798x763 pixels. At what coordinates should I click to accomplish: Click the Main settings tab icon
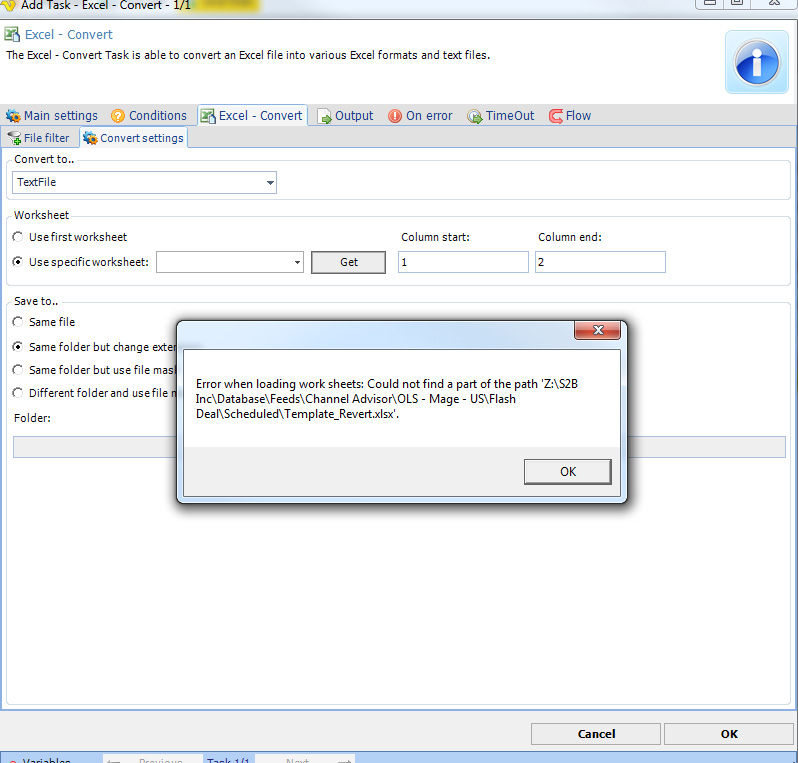click(x=13, y=116)
